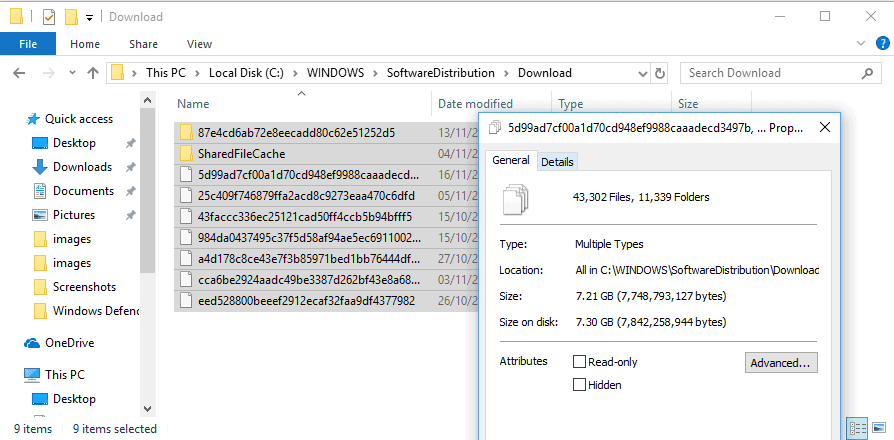Open the recent locations dropdown
The height and width of the screenshot is (440, 894).
(72, 73)
